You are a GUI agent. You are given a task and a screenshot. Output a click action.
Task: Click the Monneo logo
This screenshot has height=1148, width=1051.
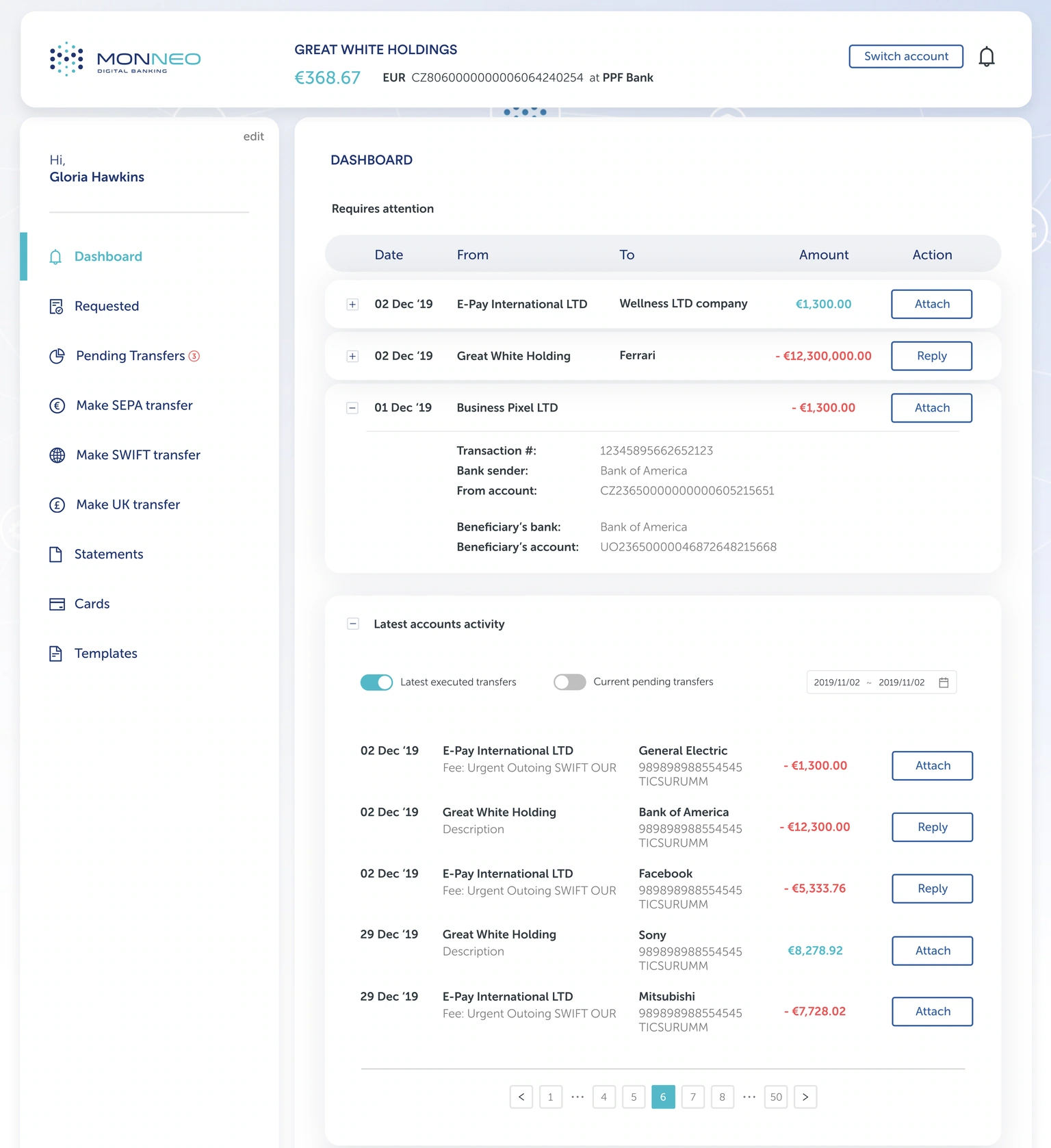125,59
